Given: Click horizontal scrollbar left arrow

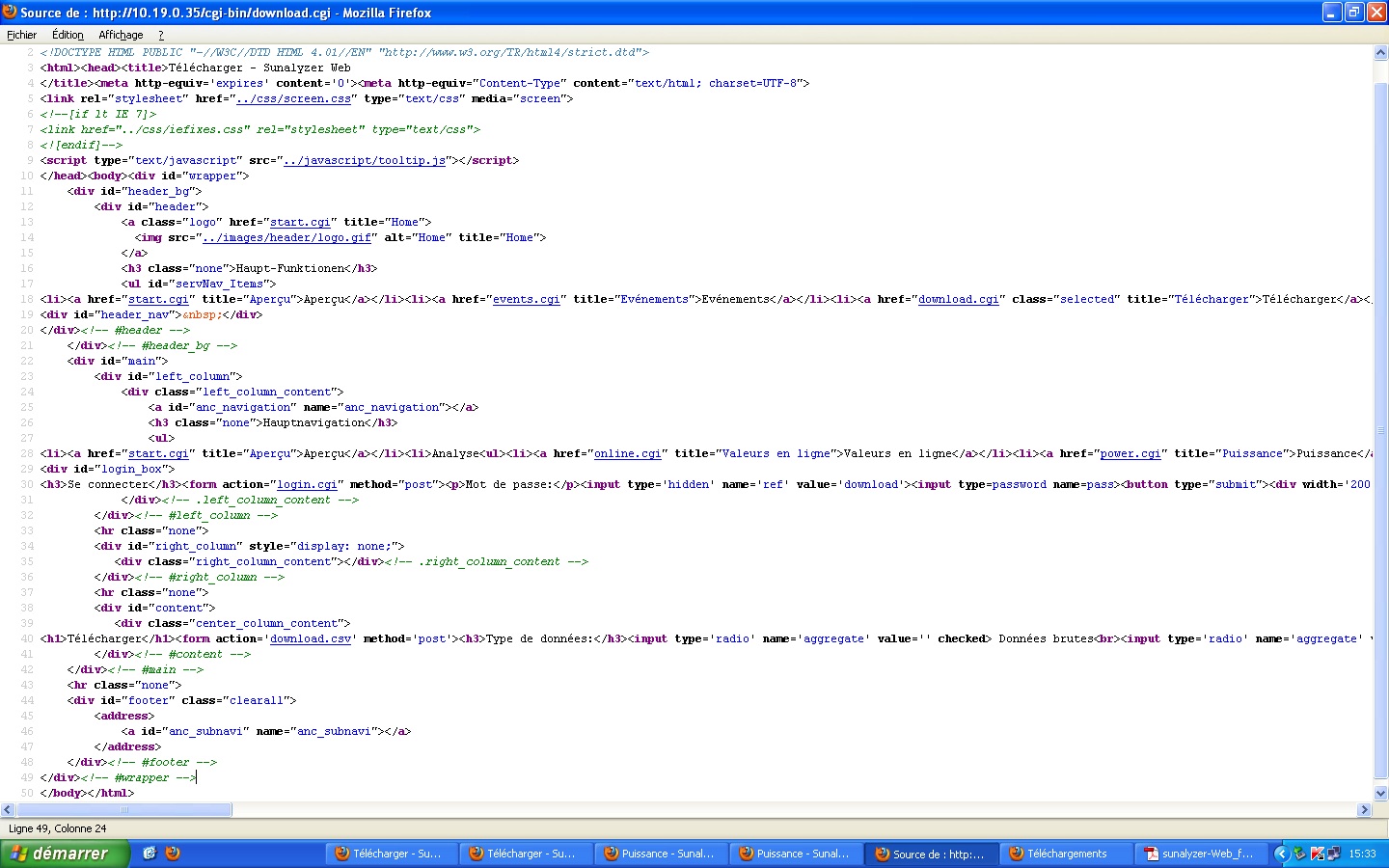Looking at the screenshot, I should pyautogui.click(x=8, y=810).
